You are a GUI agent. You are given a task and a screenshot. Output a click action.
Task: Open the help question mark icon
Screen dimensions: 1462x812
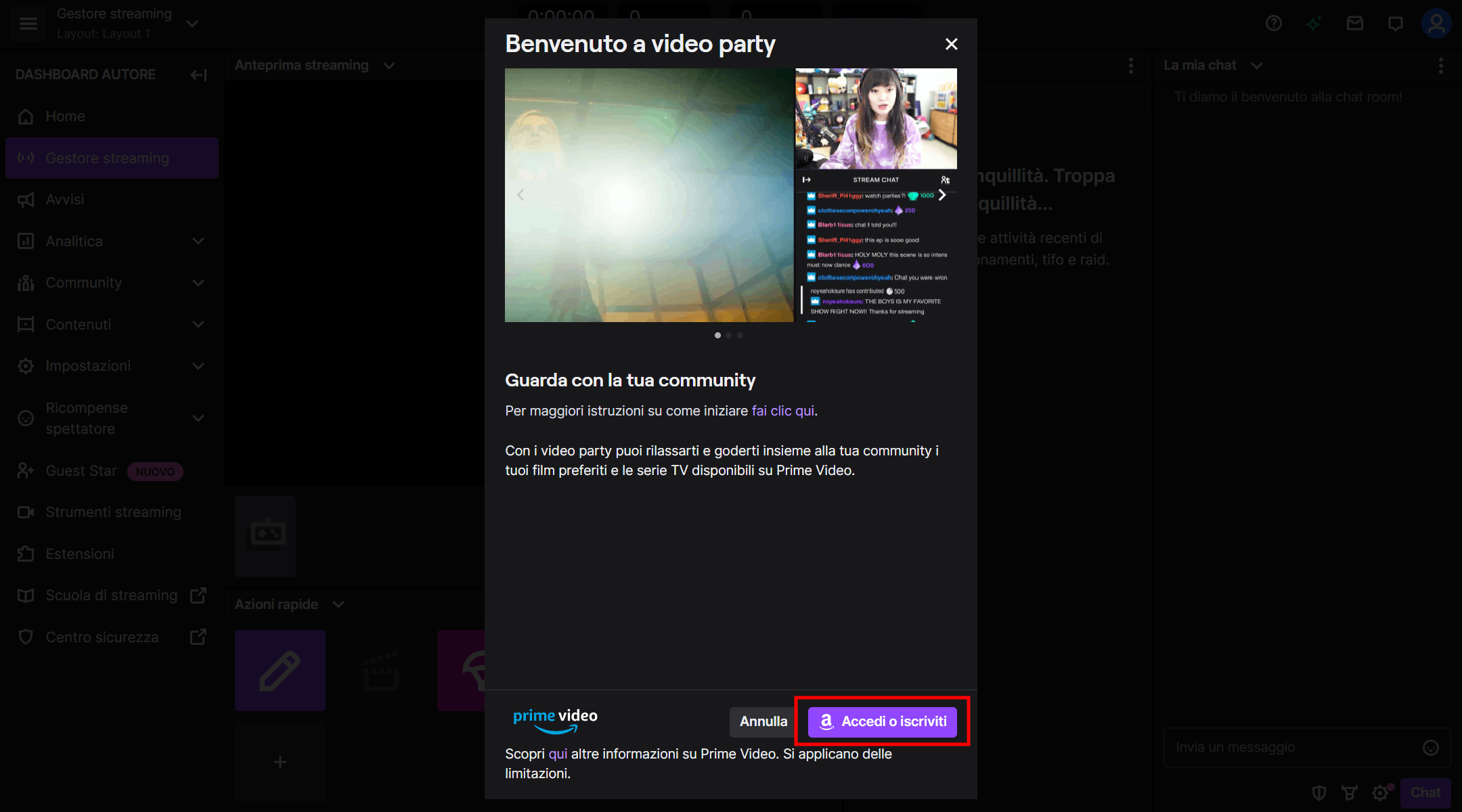(1273, 24)
